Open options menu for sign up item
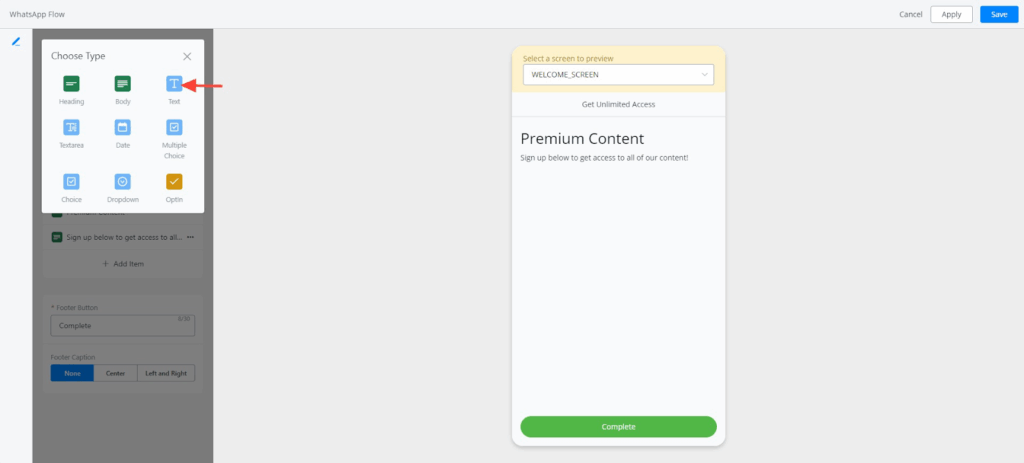1024x463 pixels. coord(190,237)
